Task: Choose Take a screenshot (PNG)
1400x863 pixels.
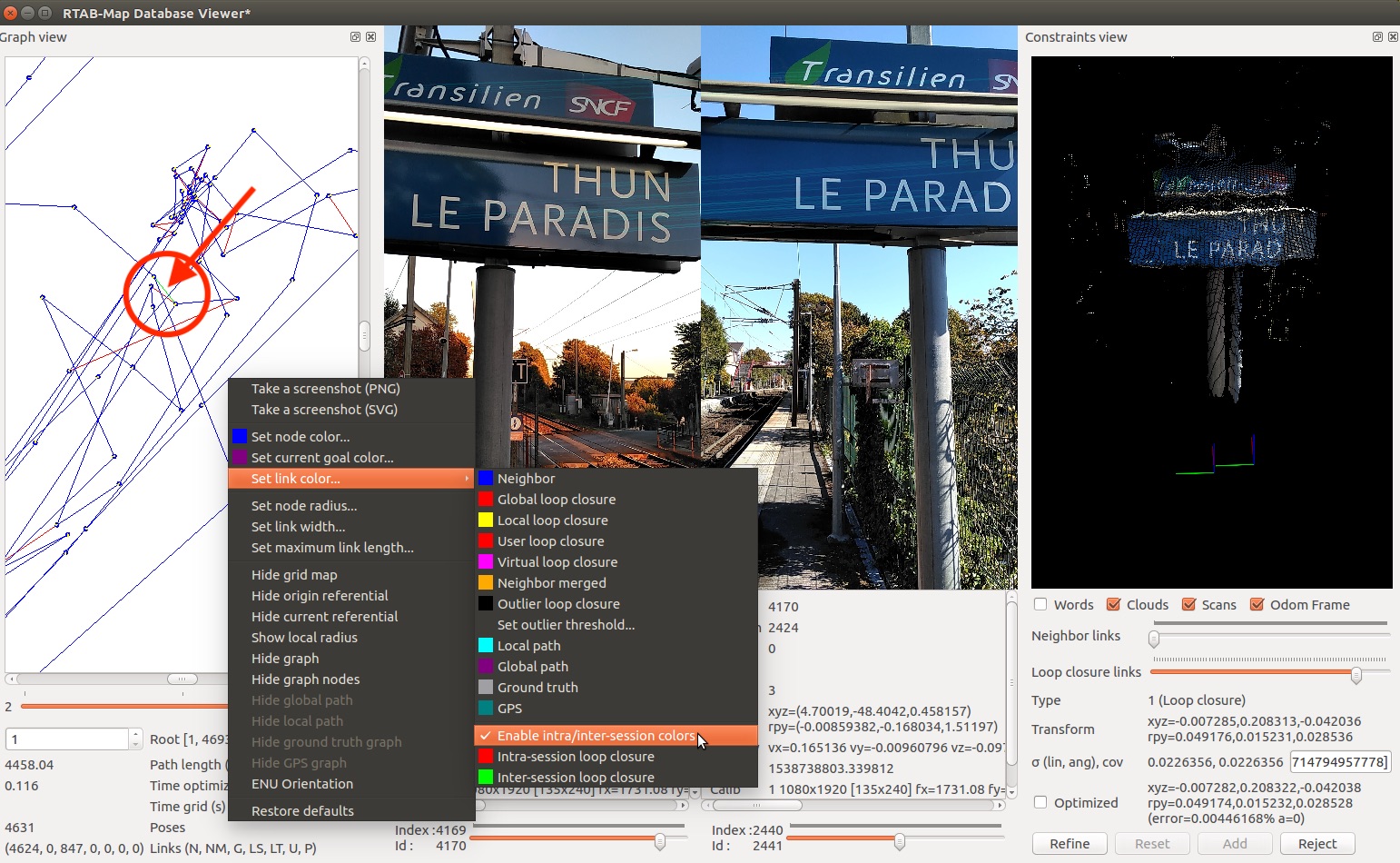Action: click(x=325, y=389)
